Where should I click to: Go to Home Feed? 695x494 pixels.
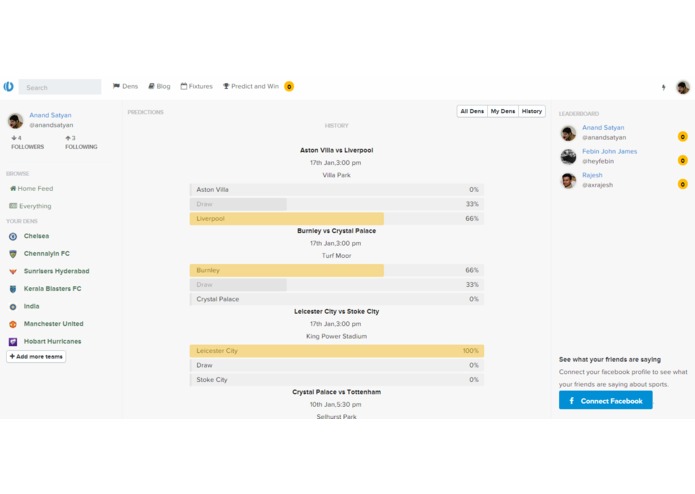tap(31, 189)
